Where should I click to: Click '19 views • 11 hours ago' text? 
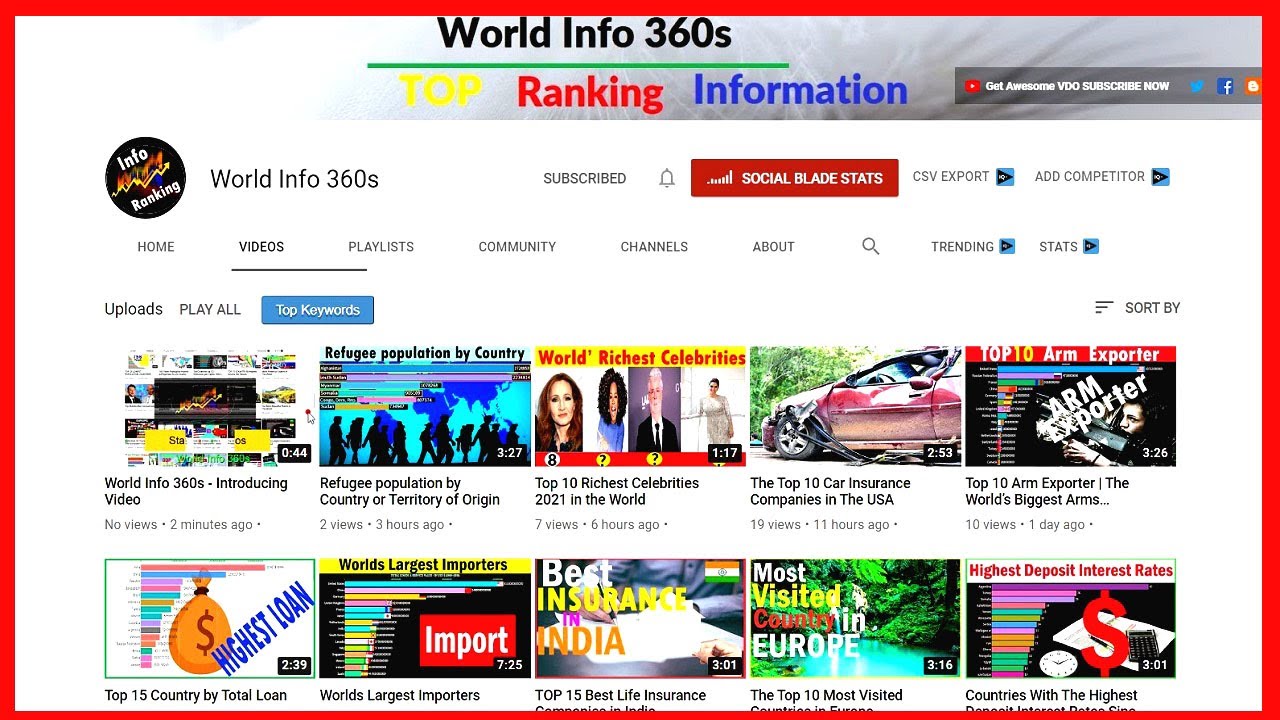820,525
